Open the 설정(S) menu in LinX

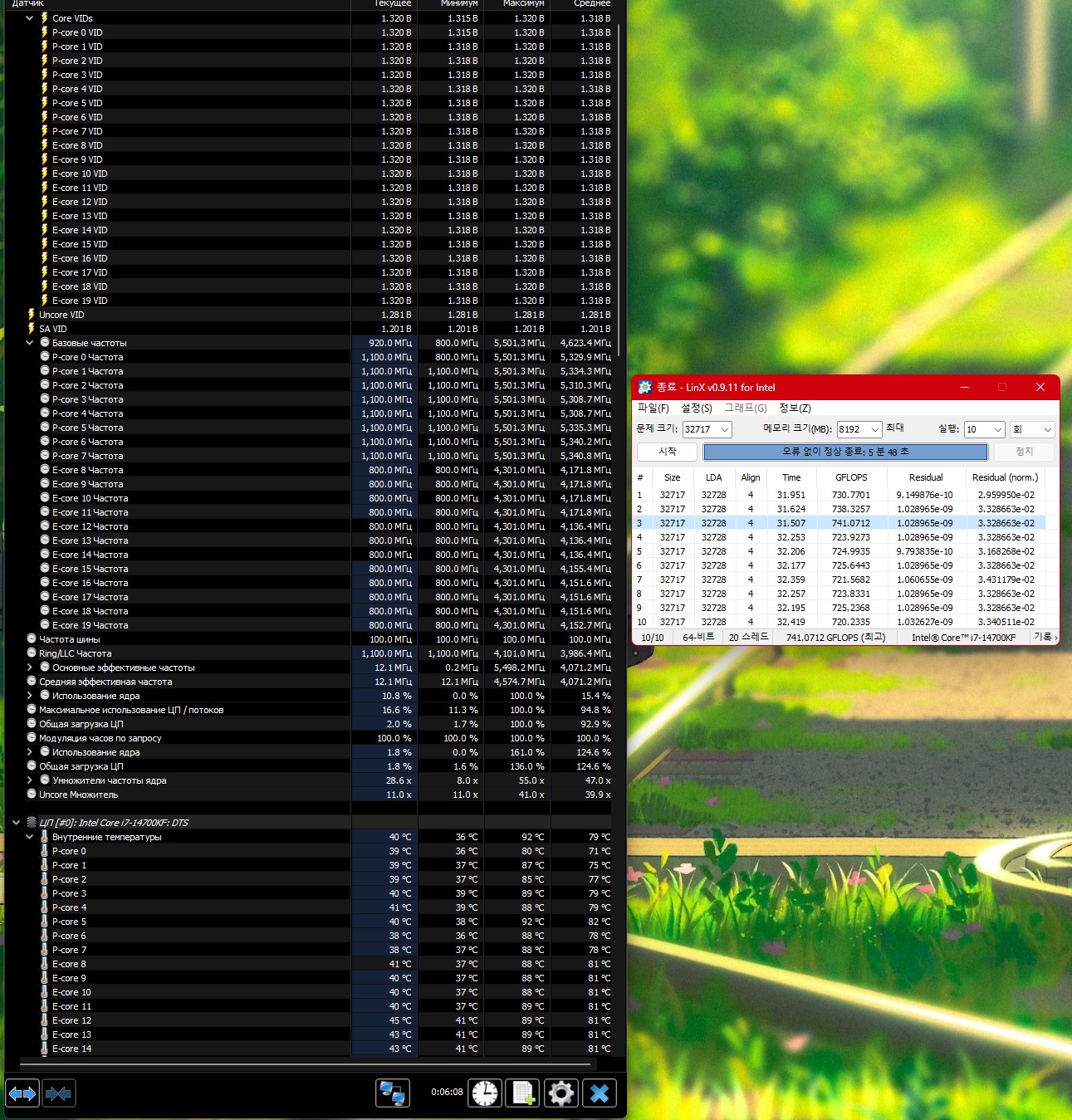697,408
